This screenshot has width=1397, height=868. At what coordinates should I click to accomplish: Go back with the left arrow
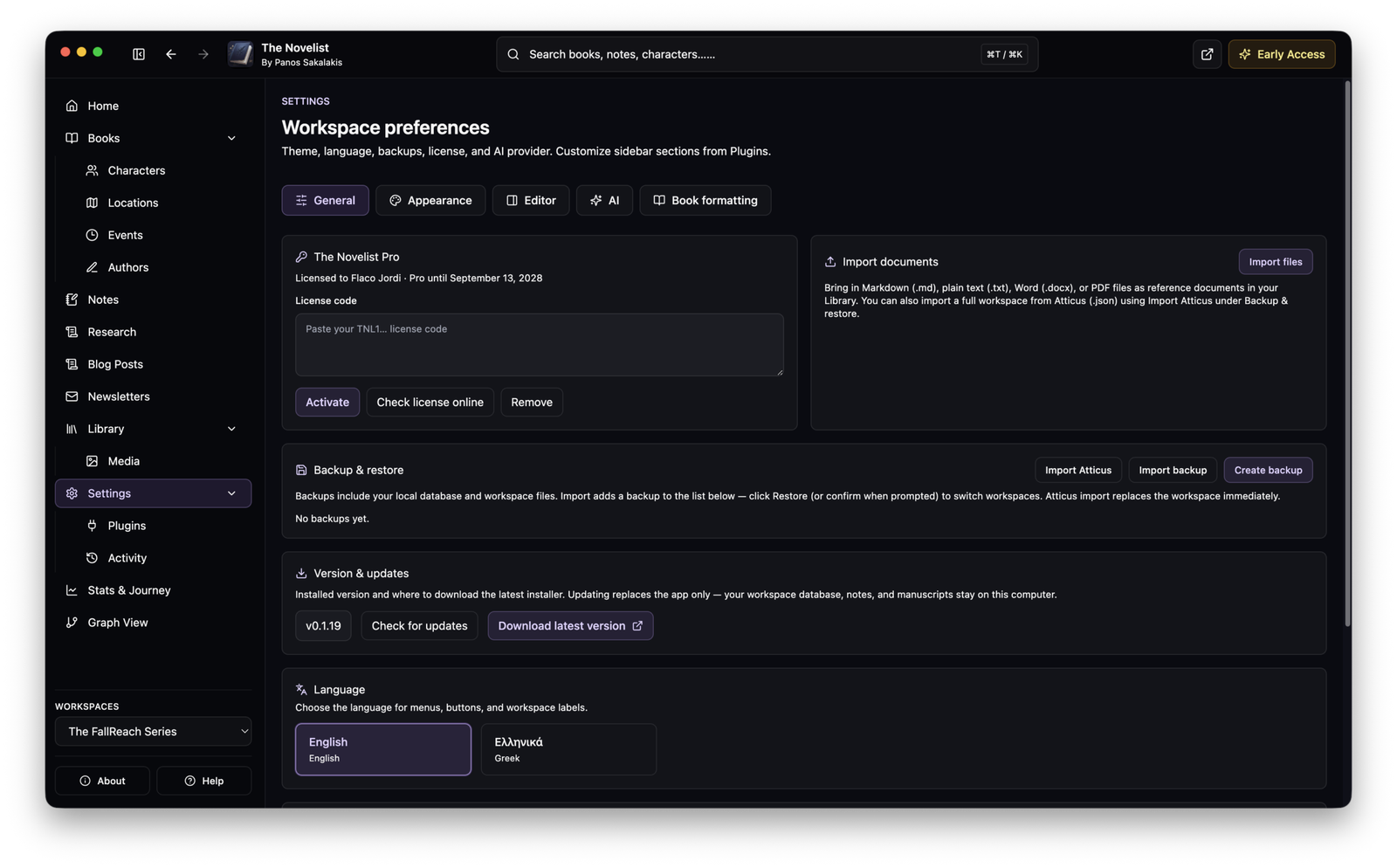click(171, 54)
